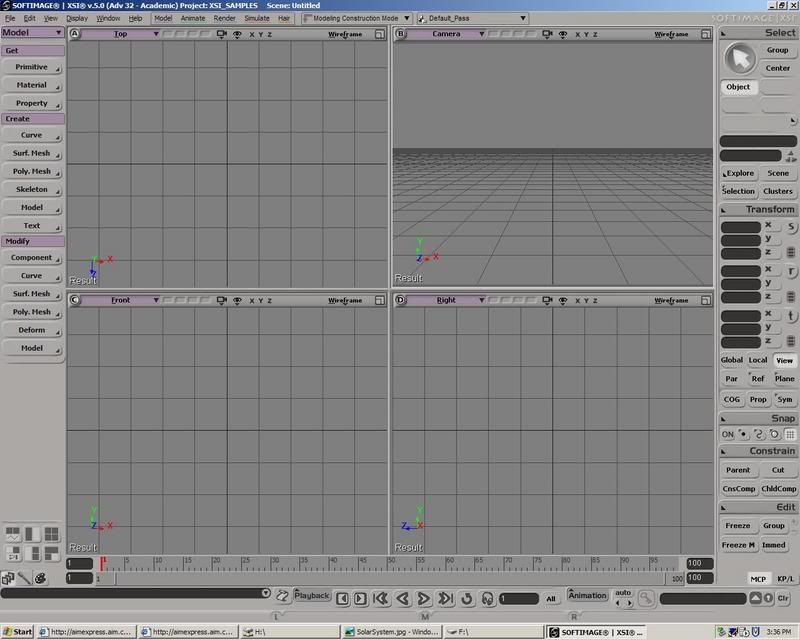800x640 pixels.
Task: Open the Primitive submenu
Action: (32, 67)
